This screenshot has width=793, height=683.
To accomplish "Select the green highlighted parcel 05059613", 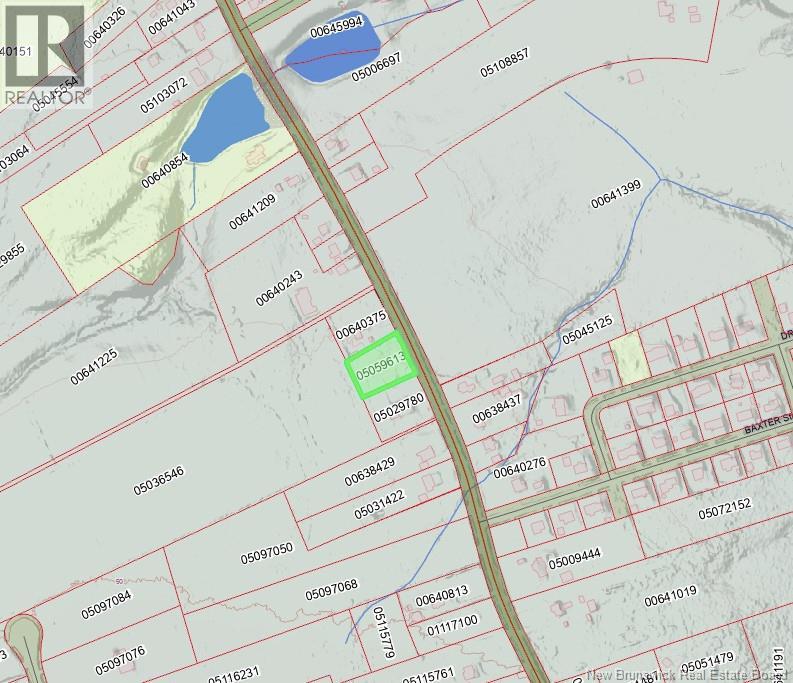I will click(380, 365).
